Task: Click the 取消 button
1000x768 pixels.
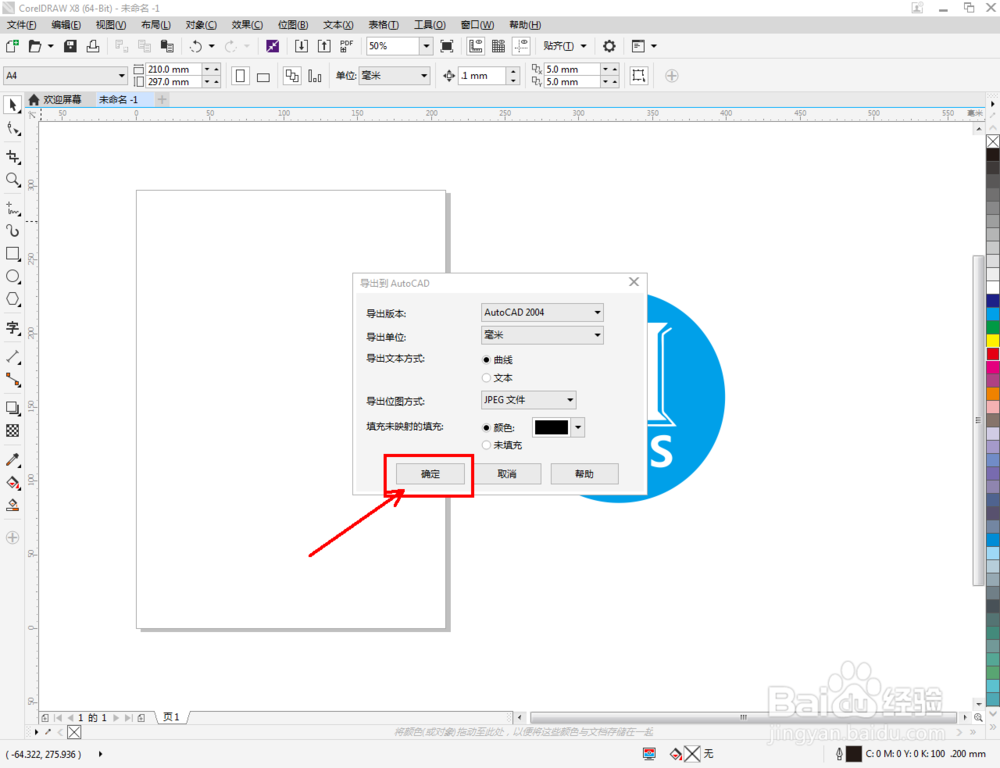Action: click(507, 474)
